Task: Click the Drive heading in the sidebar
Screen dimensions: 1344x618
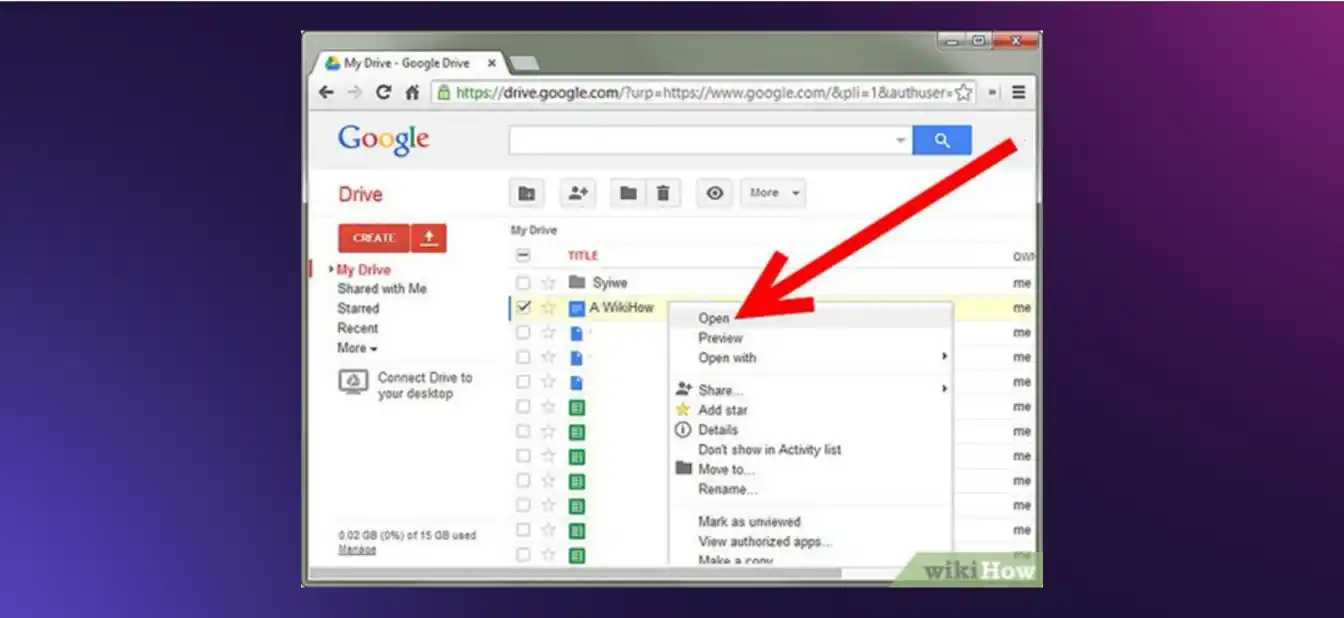Action: click(361, 194)
